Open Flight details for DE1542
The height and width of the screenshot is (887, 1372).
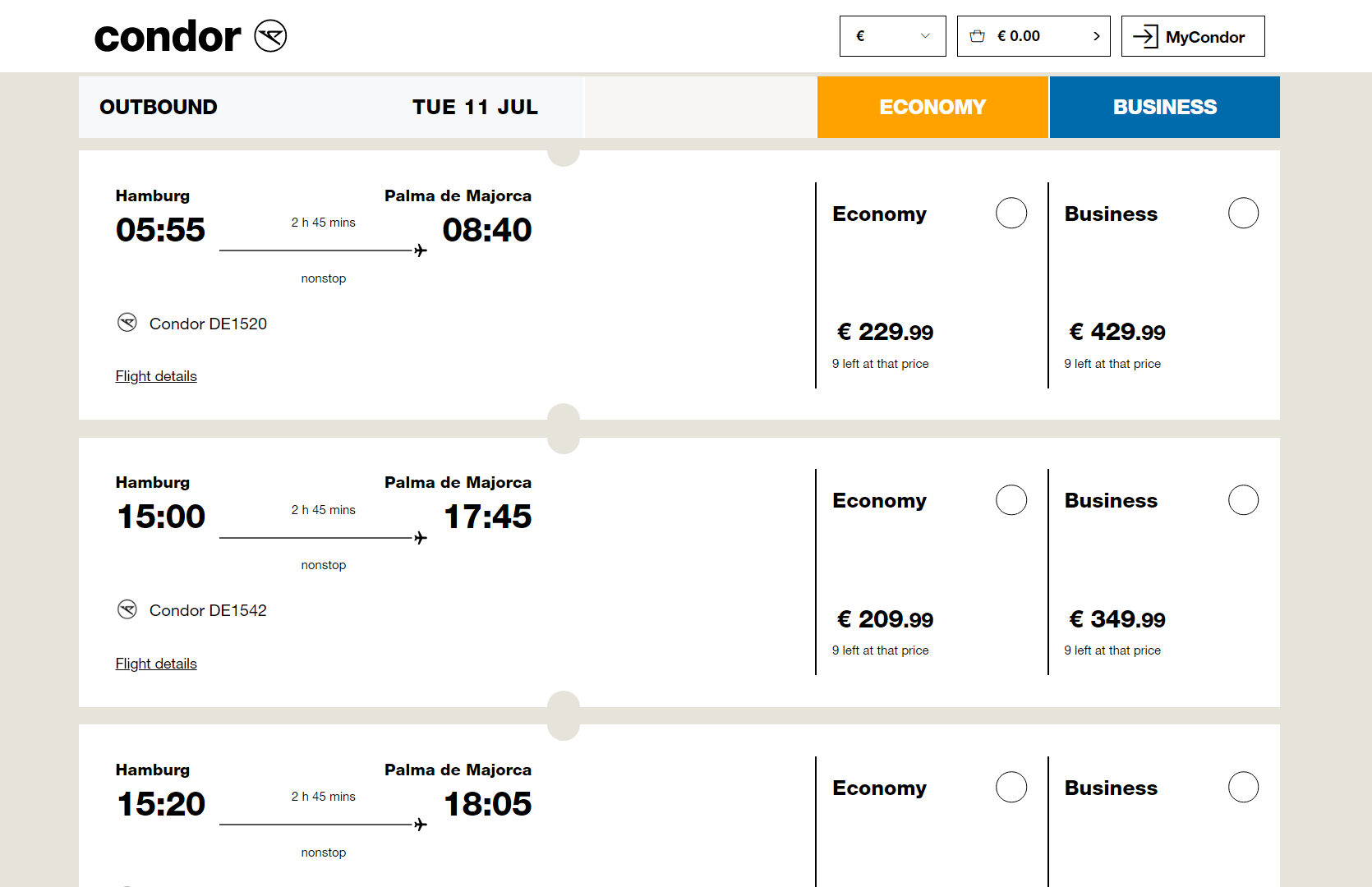tap(156, 664)
